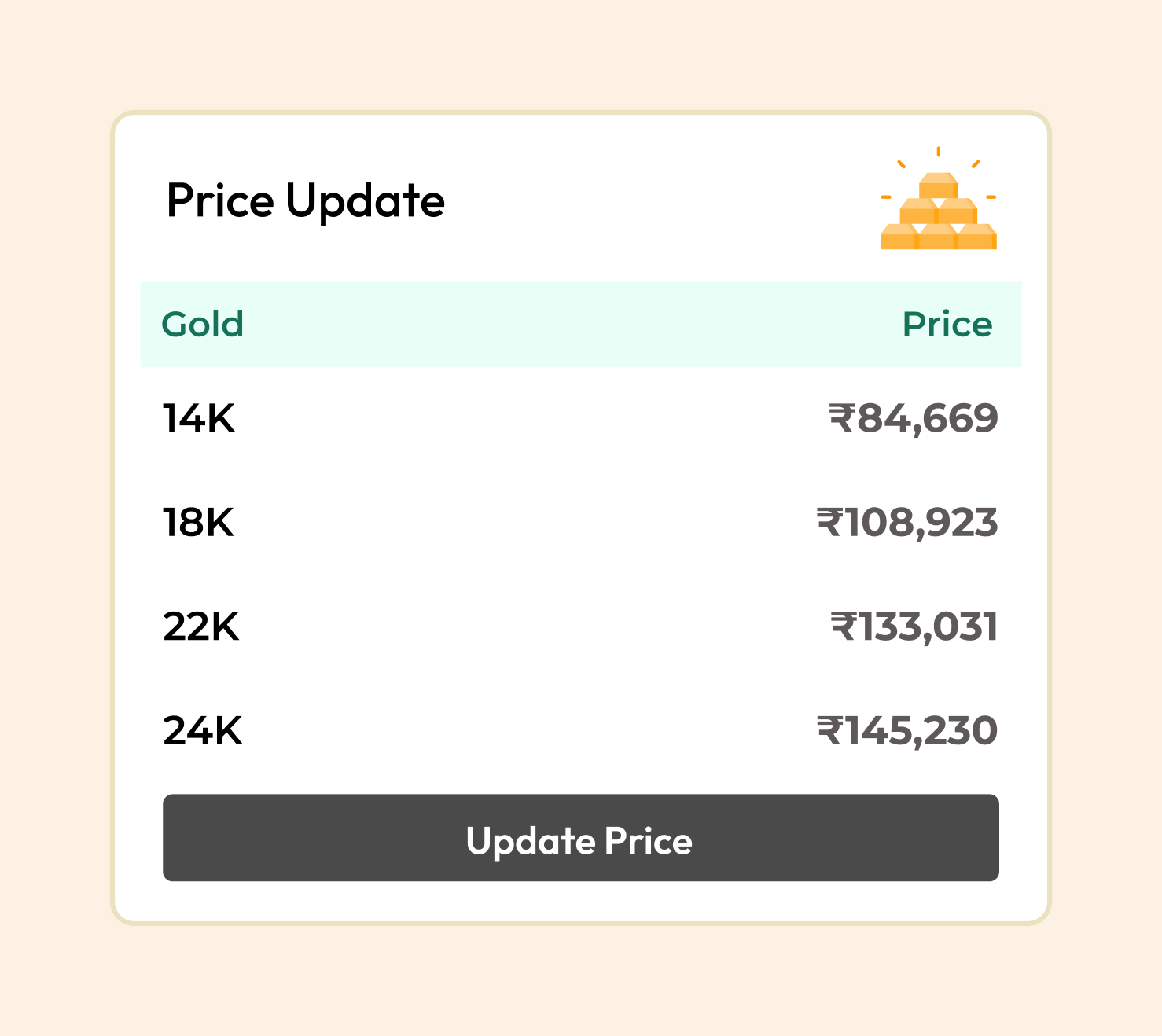The width and height of the screenshot is (1162, 1036).
Task: Click the top gold bar in the stack
Action: click(938, 186)
